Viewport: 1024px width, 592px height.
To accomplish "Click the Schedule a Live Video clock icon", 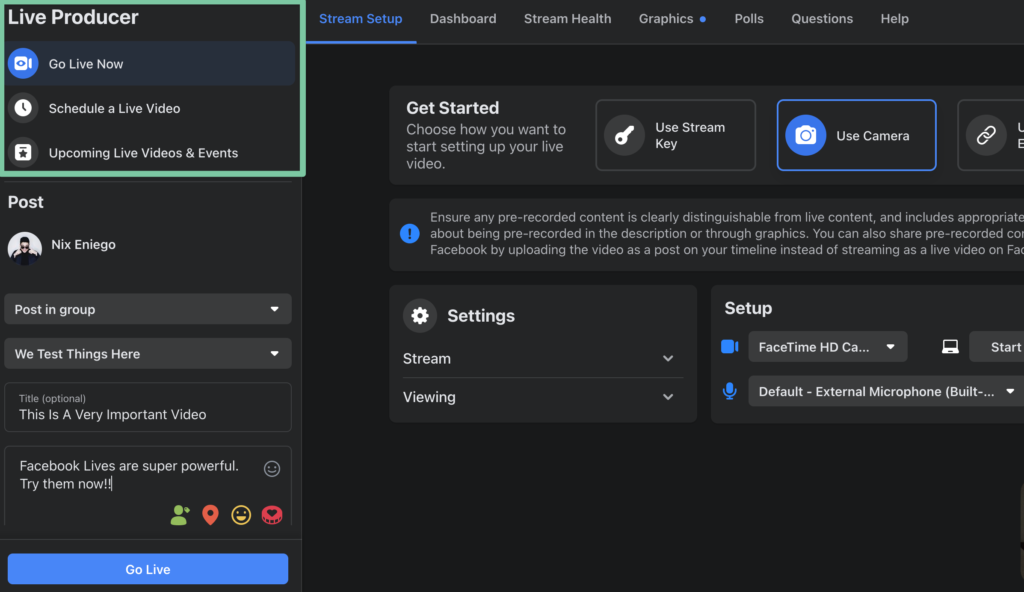I will [x=23, y=108].
